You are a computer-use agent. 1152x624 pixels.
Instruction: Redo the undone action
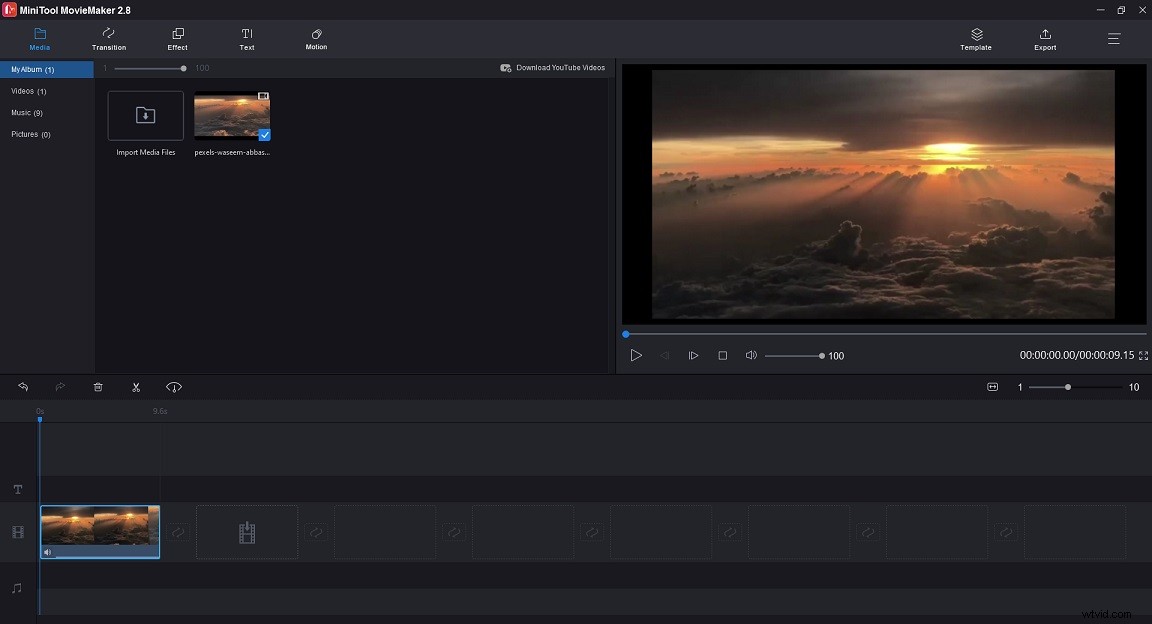[60, 387]
